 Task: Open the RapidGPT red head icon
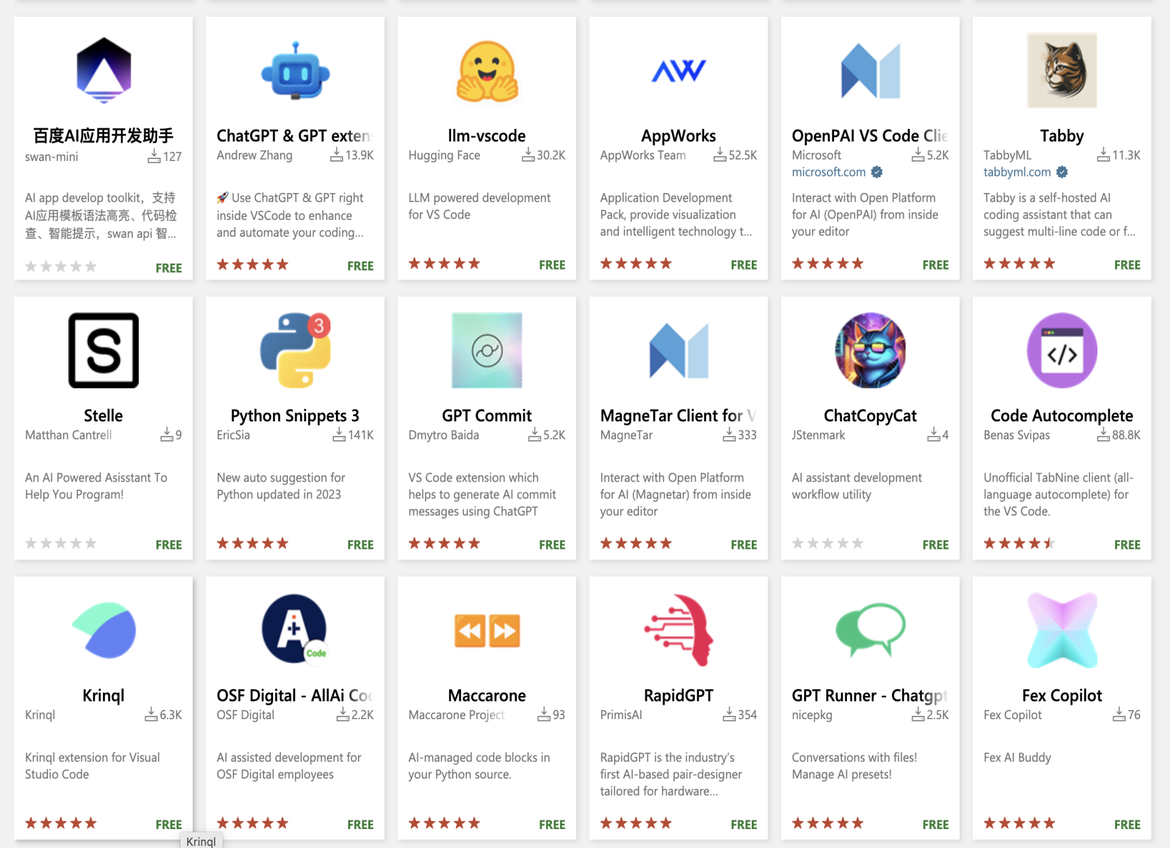click(678, 629)
